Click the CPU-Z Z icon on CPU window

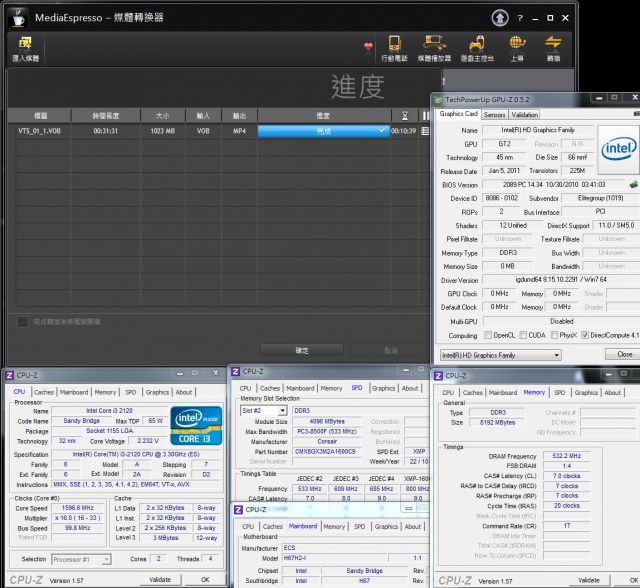coord(9,375)
